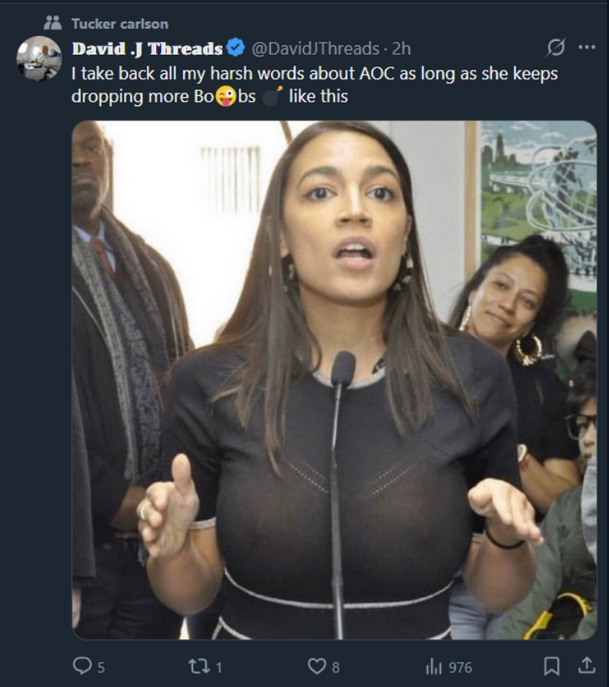Open David .J Threads profile avatar
Viewport: 609px width, 687px height.
(x=39, y=59)
